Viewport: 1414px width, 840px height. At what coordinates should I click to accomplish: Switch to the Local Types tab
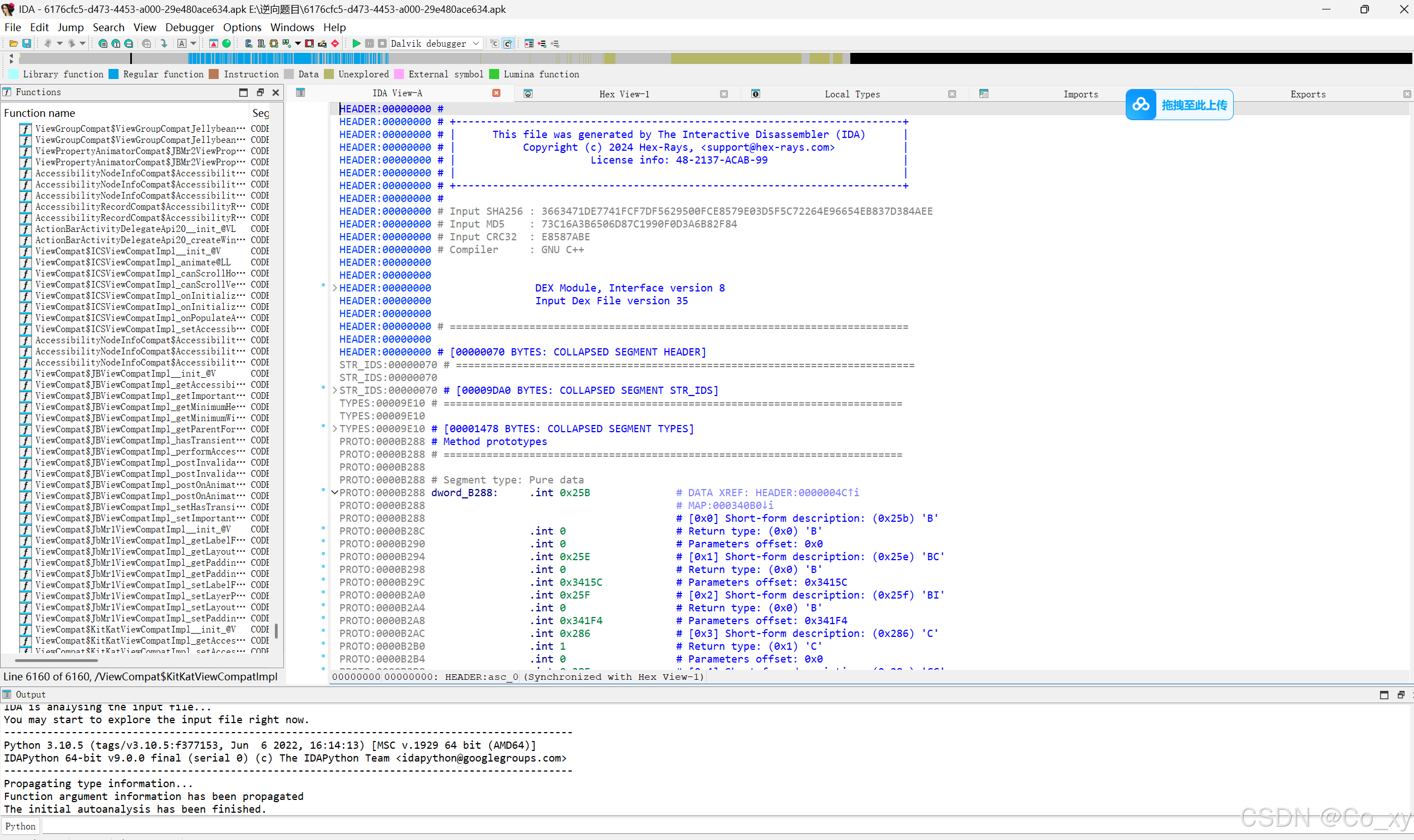point(852,93)
